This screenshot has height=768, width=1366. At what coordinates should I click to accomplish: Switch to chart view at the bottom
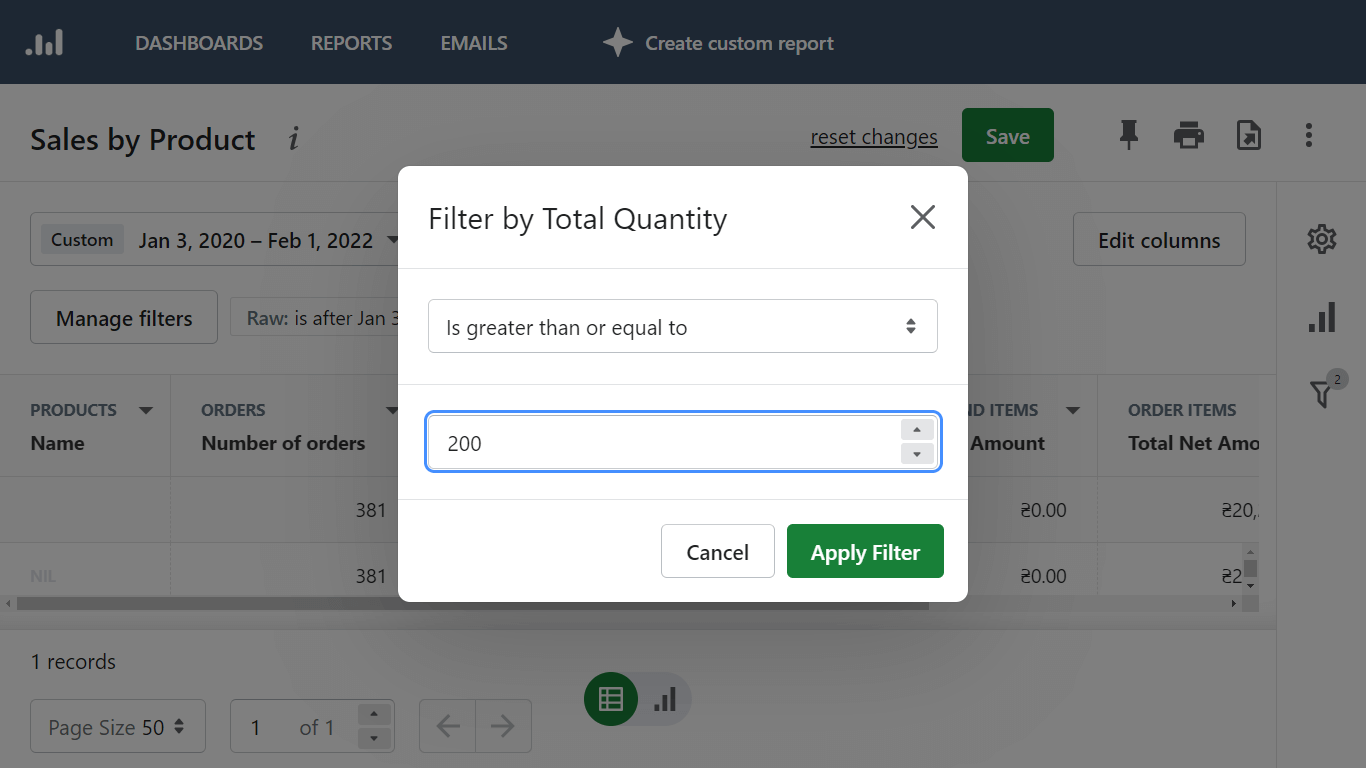point(666,699)
